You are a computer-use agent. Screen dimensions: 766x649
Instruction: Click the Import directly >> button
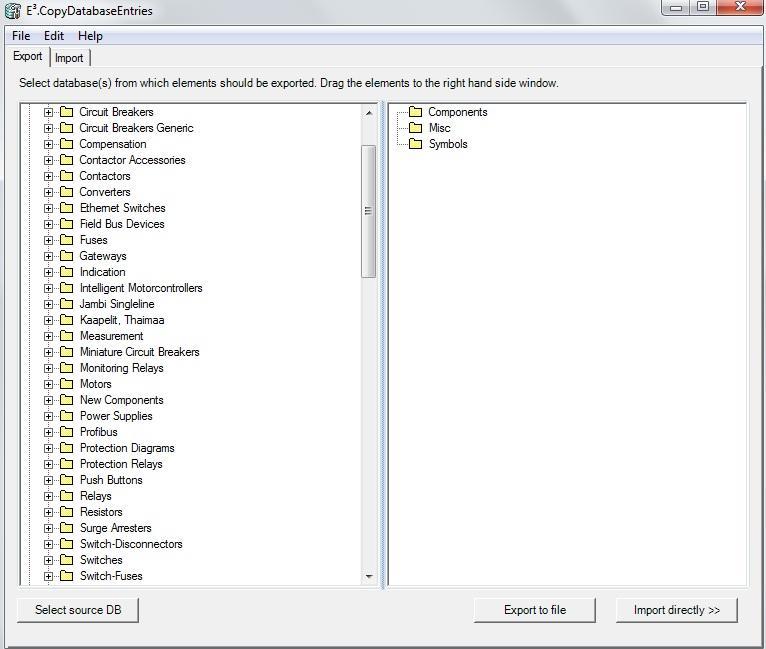(677, 610)
